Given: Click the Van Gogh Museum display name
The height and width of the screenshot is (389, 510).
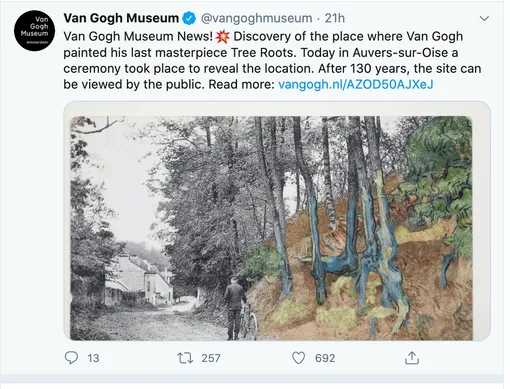Looking at the screenshot, I should [x=121, y=18].
